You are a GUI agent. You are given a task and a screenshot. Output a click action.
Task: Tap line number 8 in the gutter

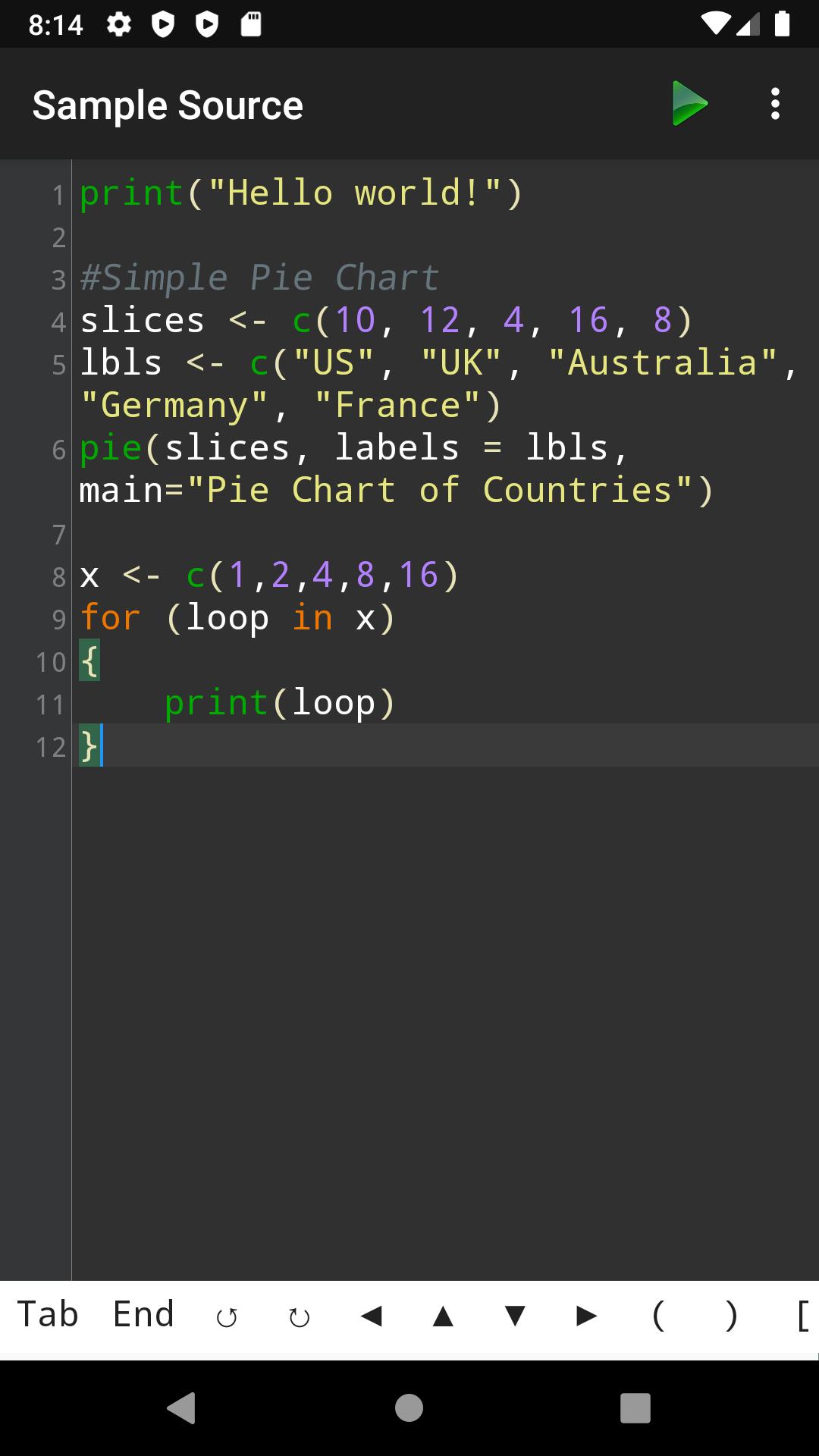pyautogui.click(x=58, y=577)
